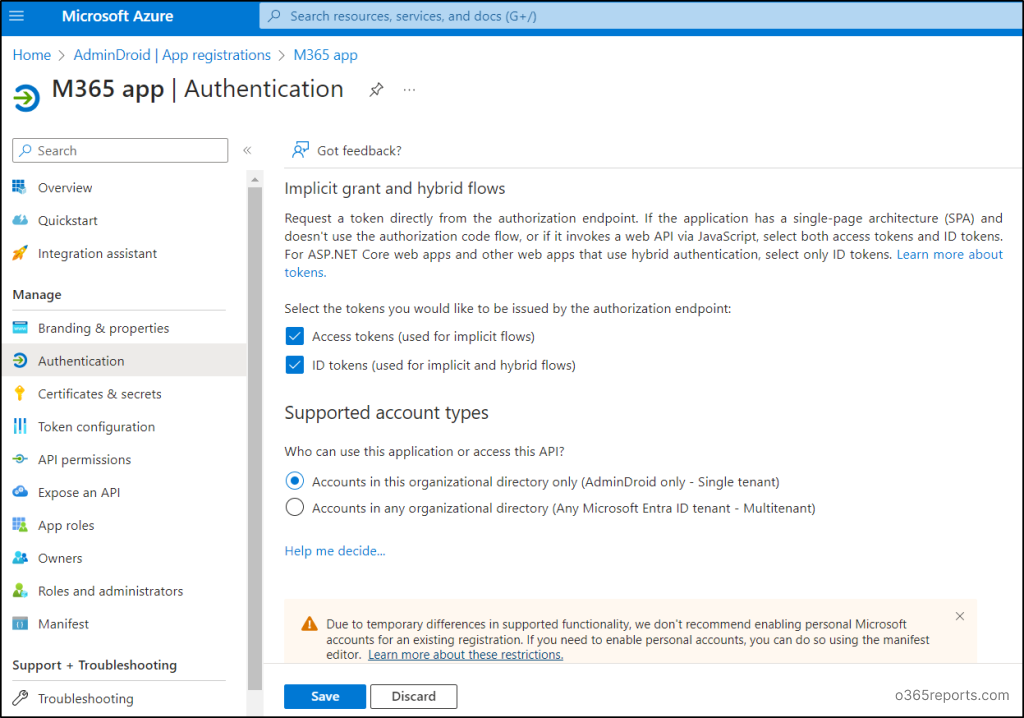Click the Microsoft Azure title in header
1024x718 pixels.
[x=118, y=16]
